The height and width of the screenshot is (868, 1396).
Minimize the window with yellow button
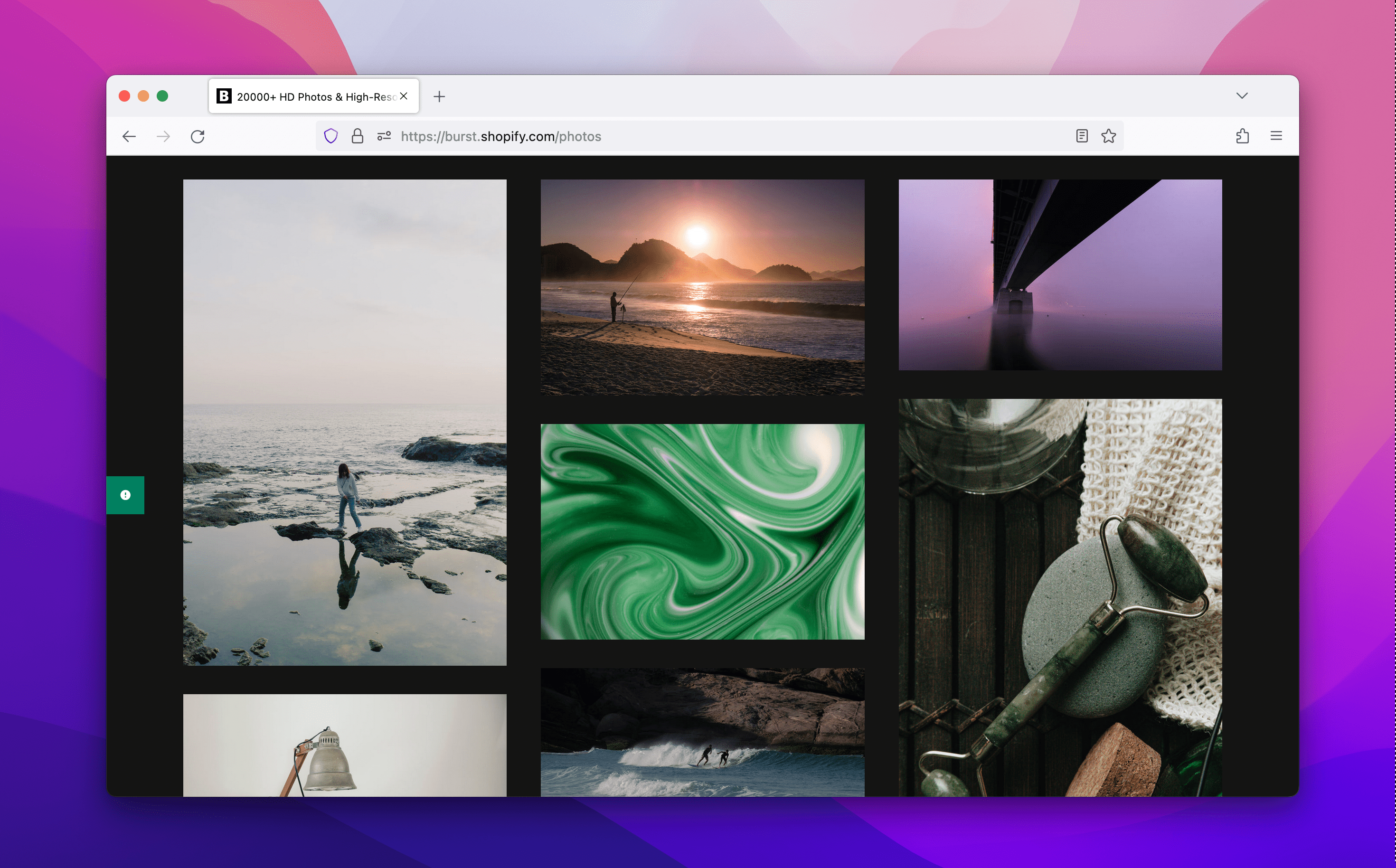coord(143,96)
